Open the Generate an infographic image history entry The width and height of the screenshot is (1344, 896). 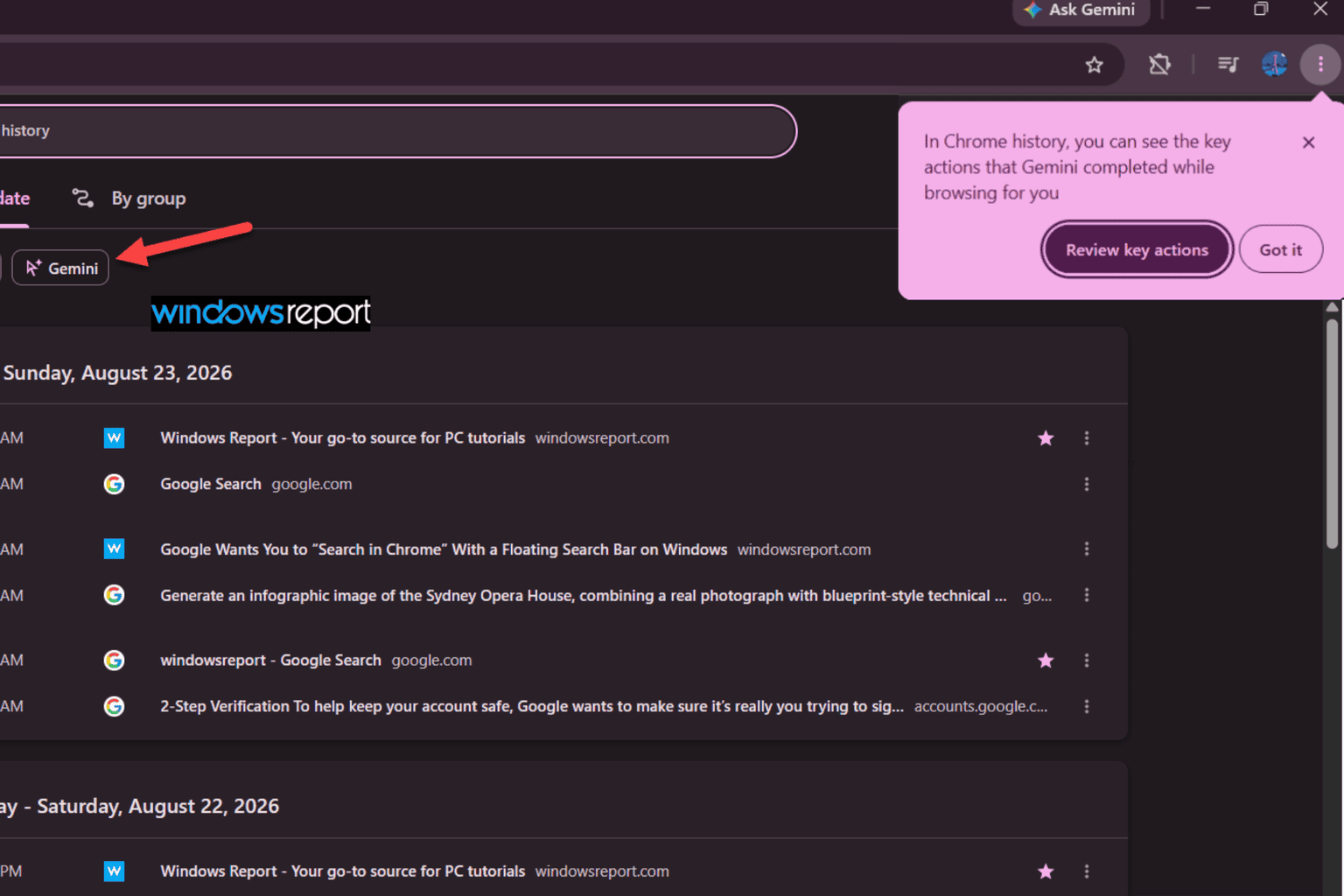click(584, 596)
